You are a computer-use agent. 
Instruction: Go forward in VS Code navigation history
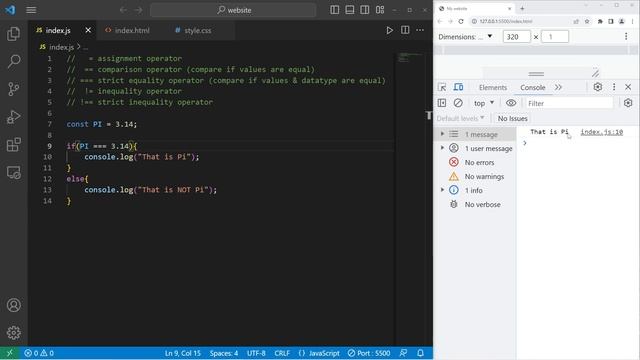tap(138, 10)
